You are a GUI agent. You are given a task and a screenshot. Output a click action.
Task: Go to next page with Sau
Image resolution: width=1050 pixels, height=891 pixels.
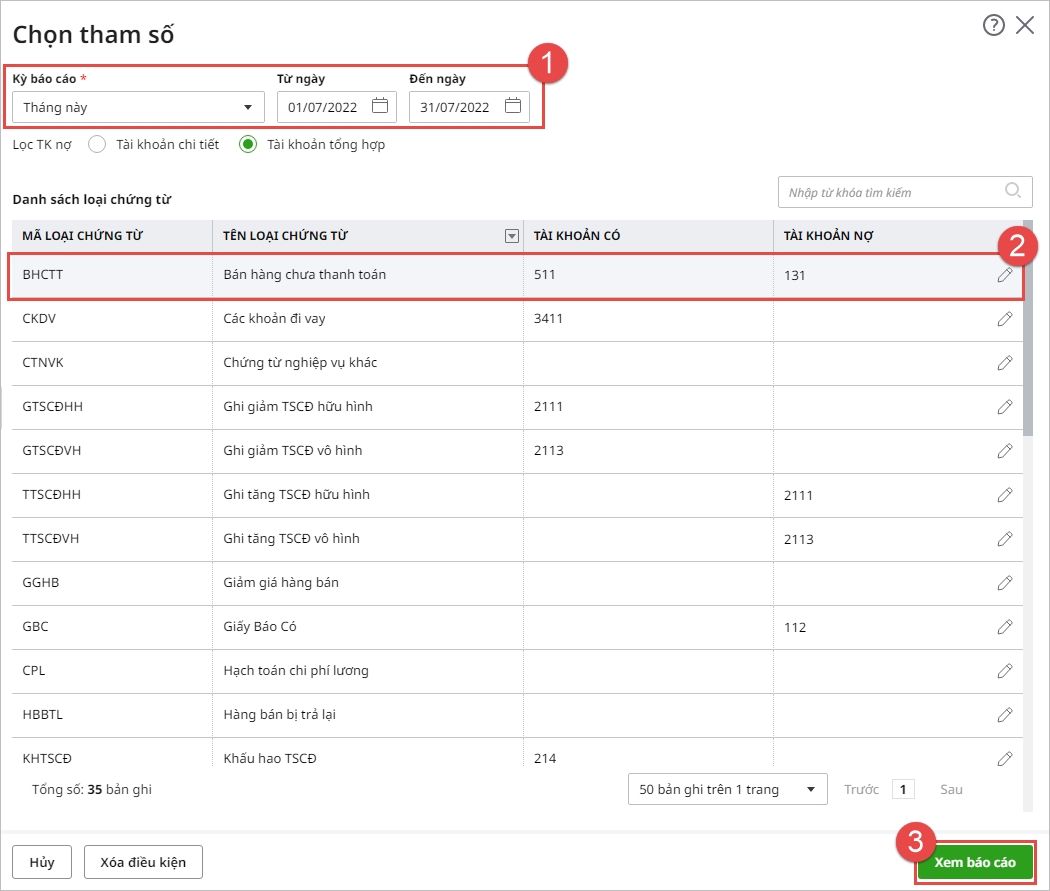point(951,789)
